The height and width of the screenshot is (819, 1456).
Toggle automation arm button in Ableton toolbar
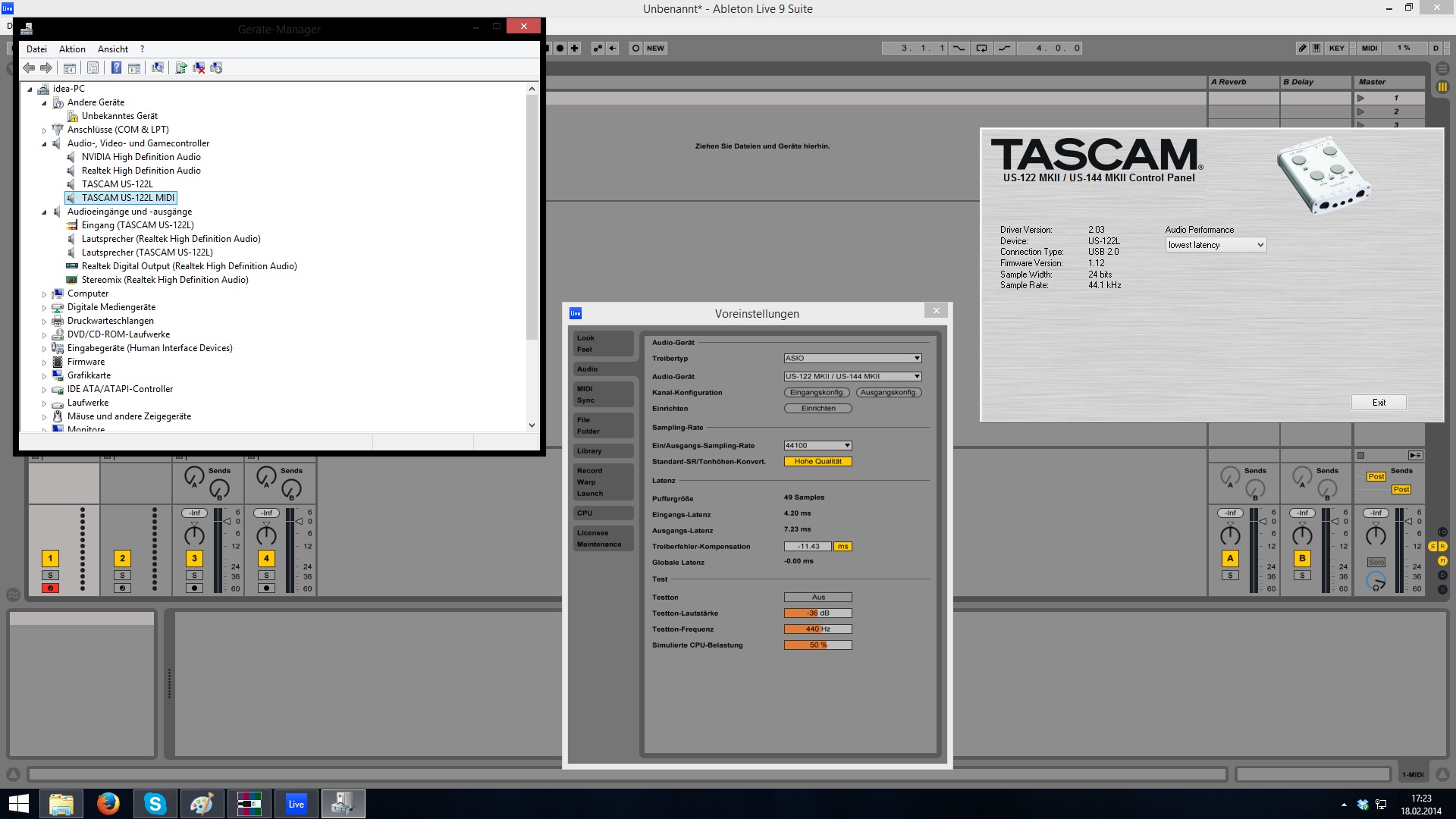[598, 48]
